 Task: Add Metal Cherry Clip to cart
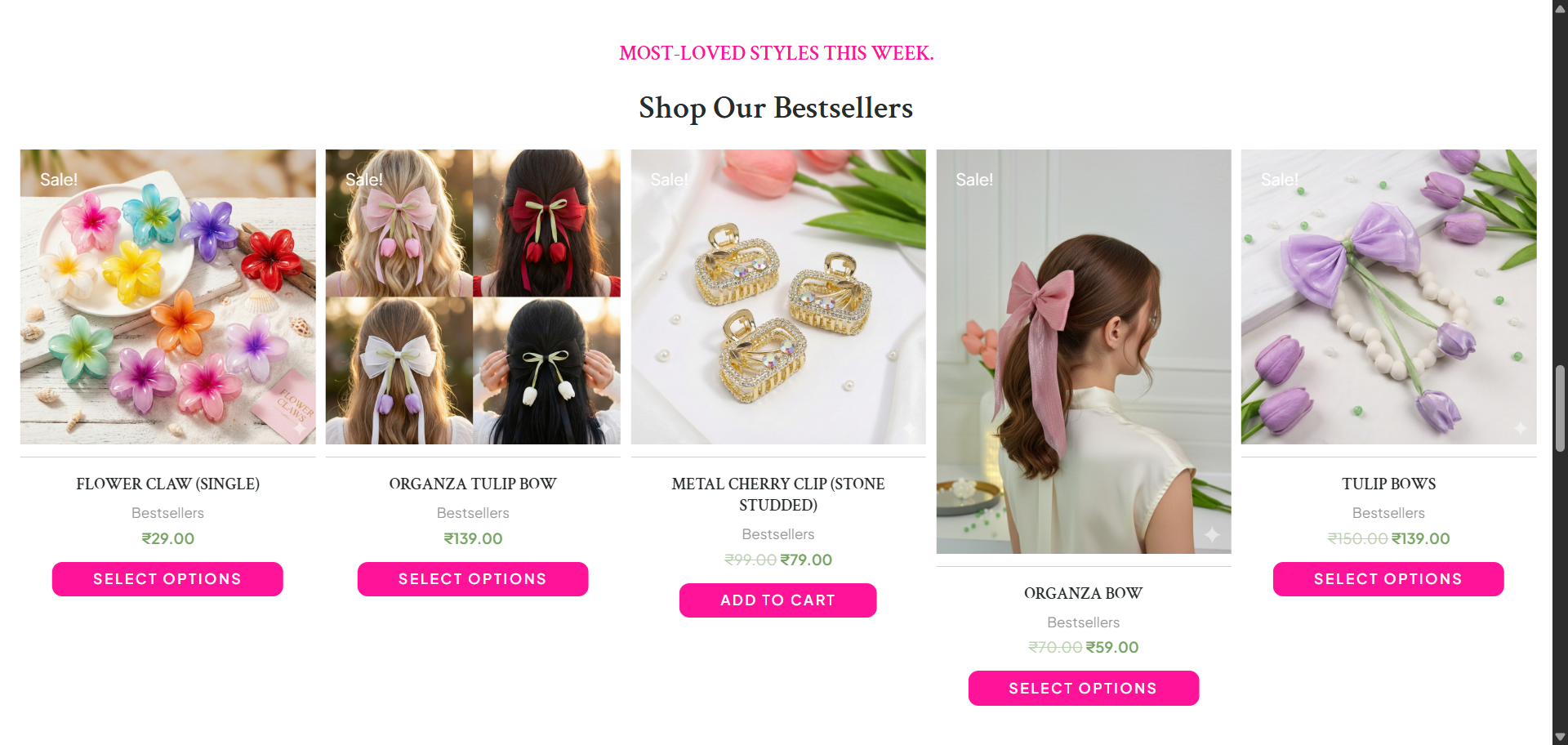[x=778, y=600]
